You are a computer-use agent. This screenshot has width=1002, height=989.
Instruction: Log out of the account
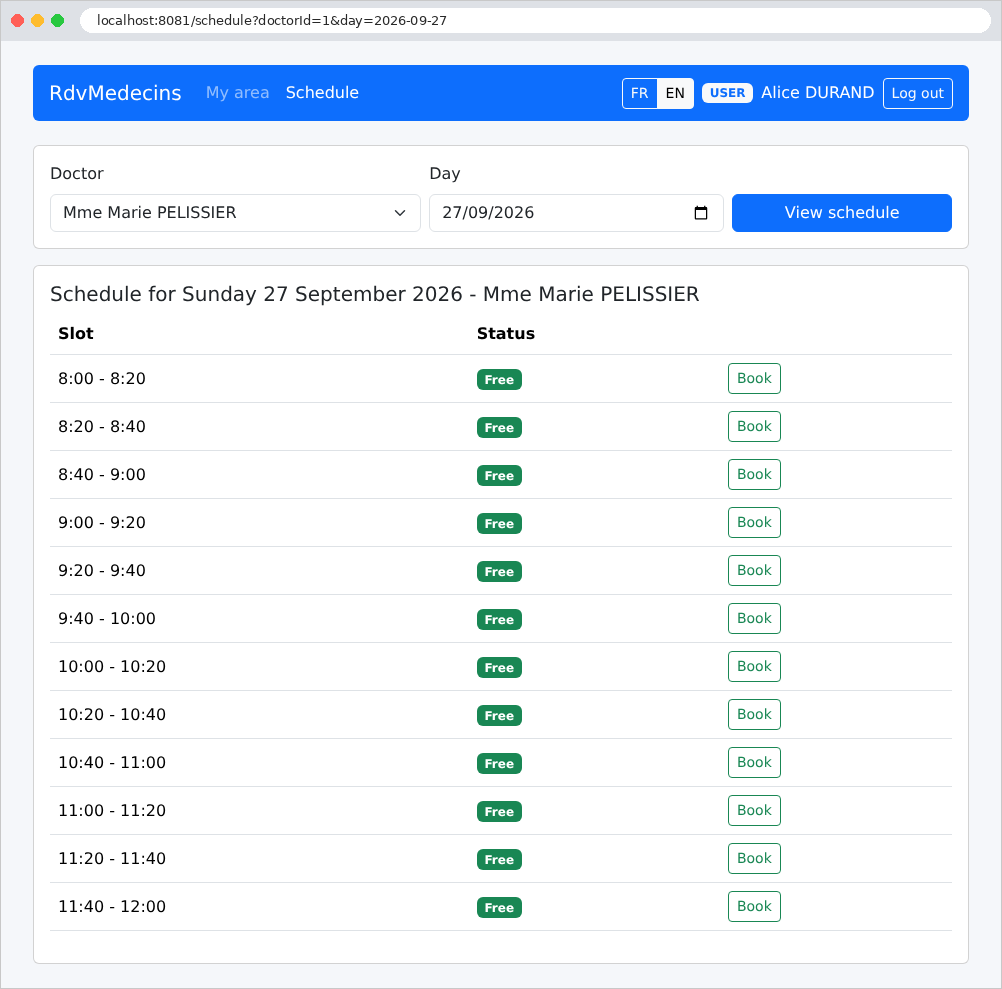[918, 93]
